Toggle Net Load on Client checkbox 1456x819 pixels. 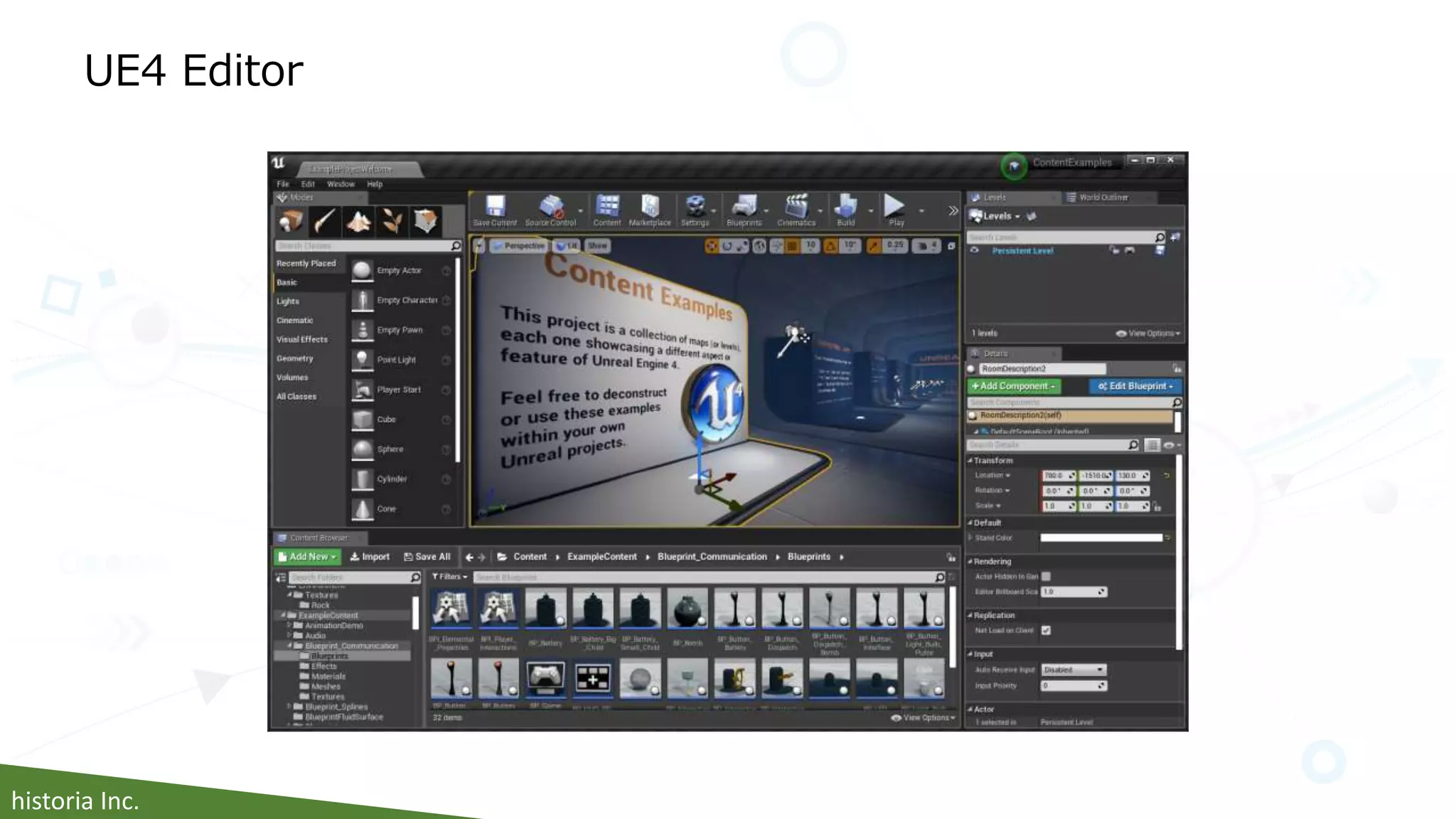(x=1046, y=631)
